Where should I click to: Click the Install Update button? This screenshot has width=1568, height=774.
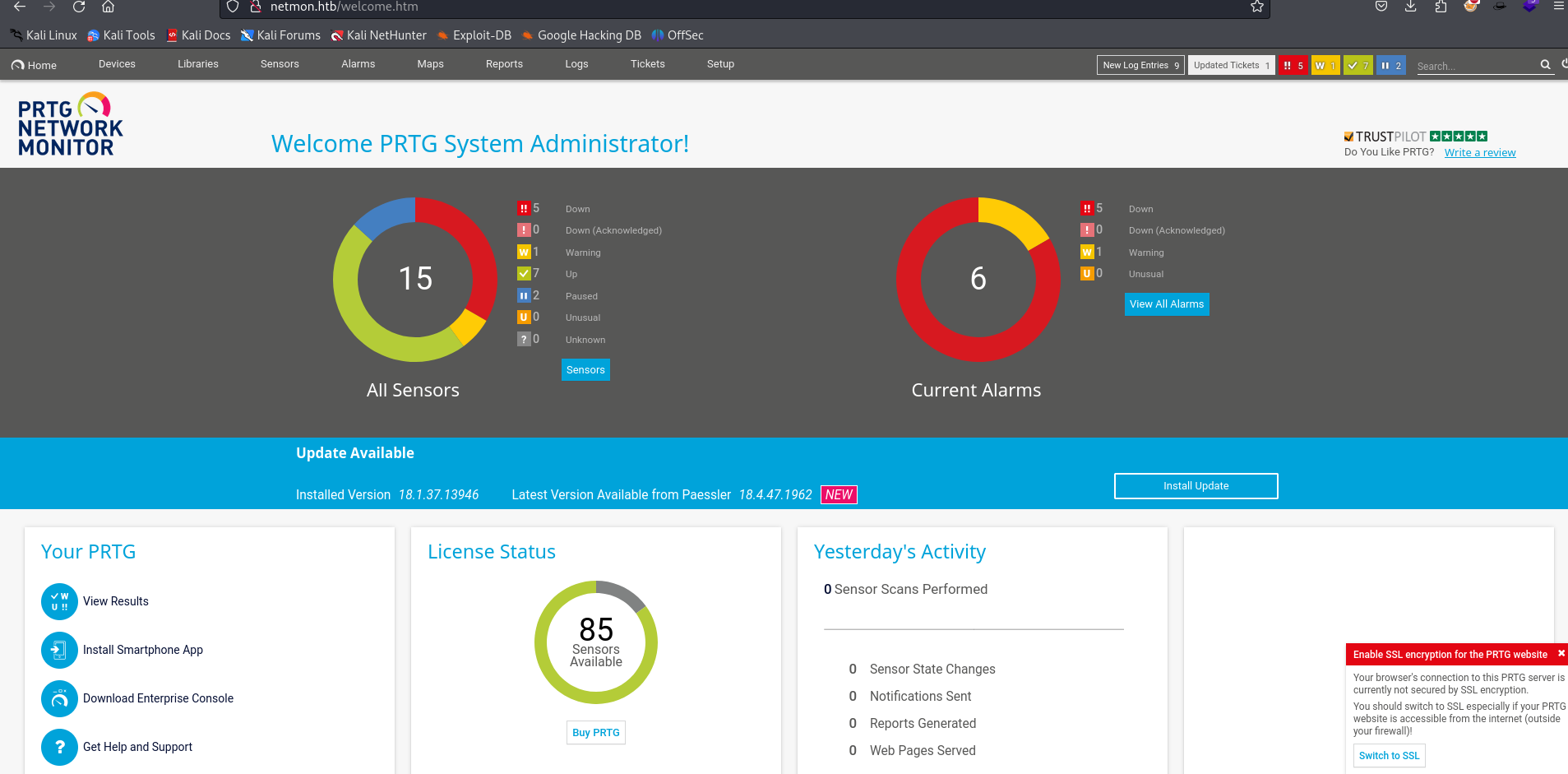pos(1196,486)
